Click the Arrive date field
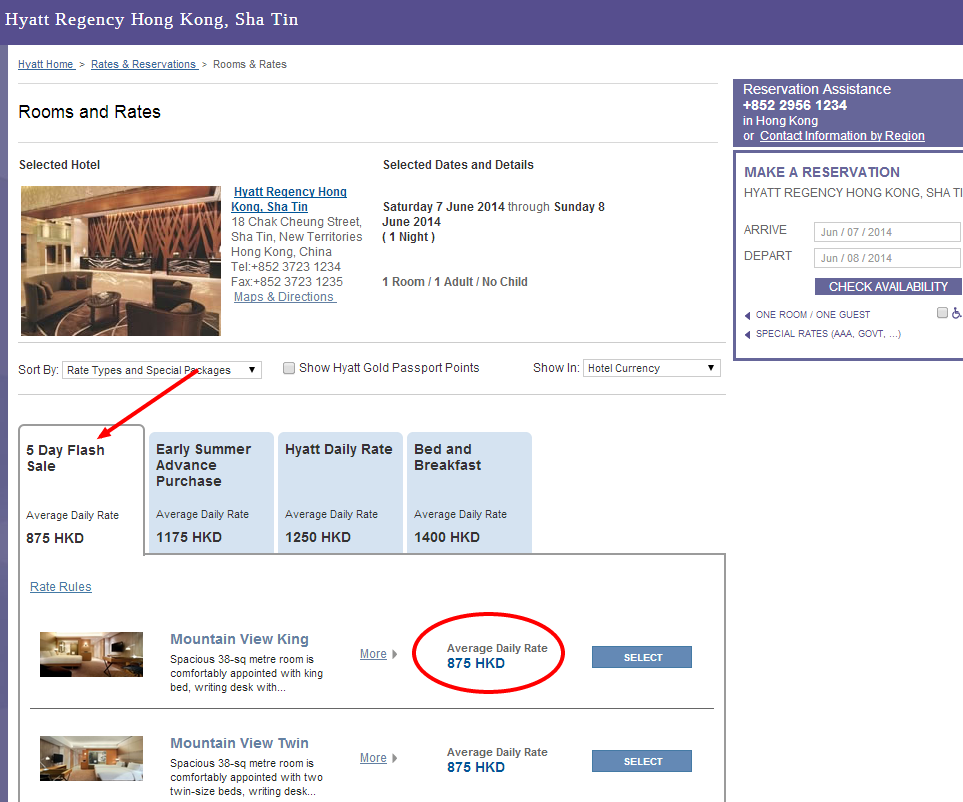 coord(887,232)
